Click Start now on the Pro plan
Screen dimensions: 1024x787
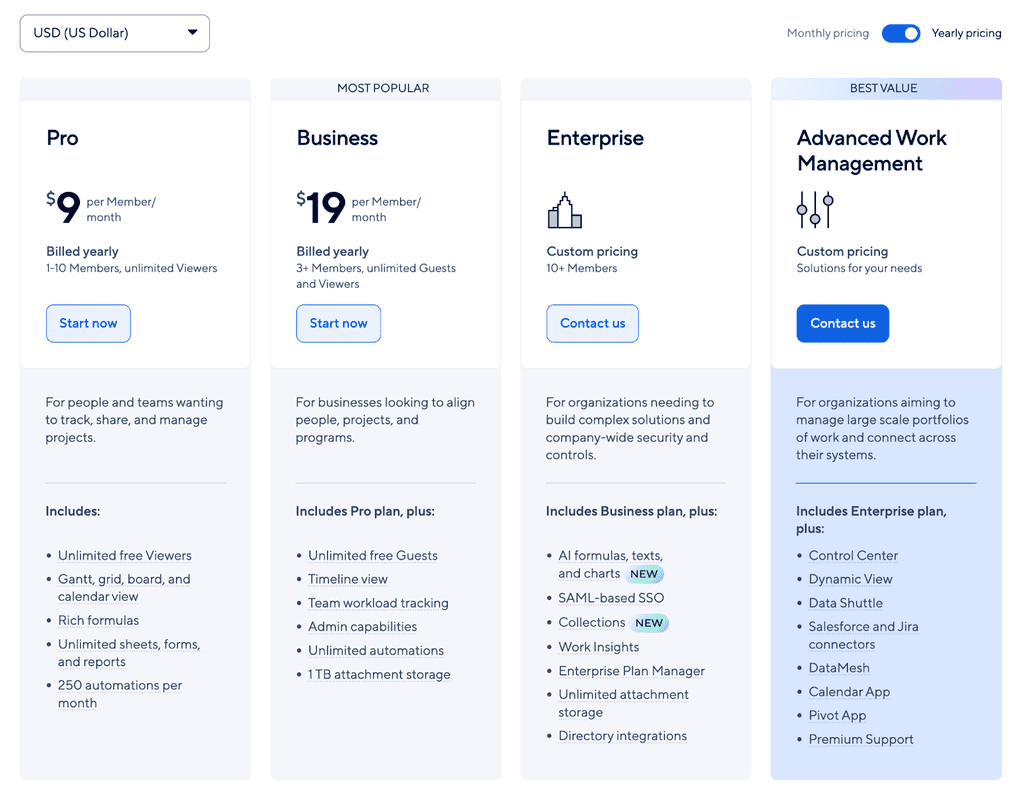pyautogui.click(x=88, y=323)
